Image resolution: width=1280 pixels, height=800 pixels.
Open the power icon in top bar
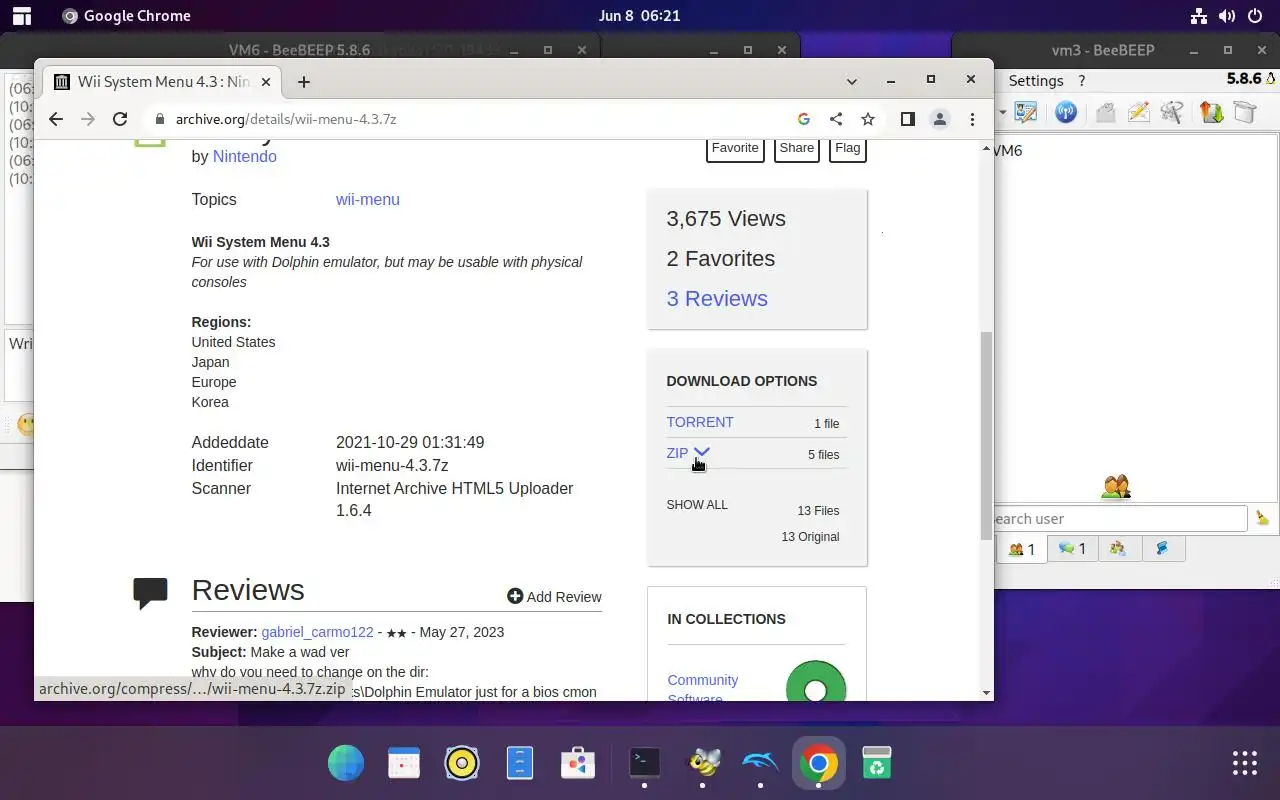point(1253,16)
